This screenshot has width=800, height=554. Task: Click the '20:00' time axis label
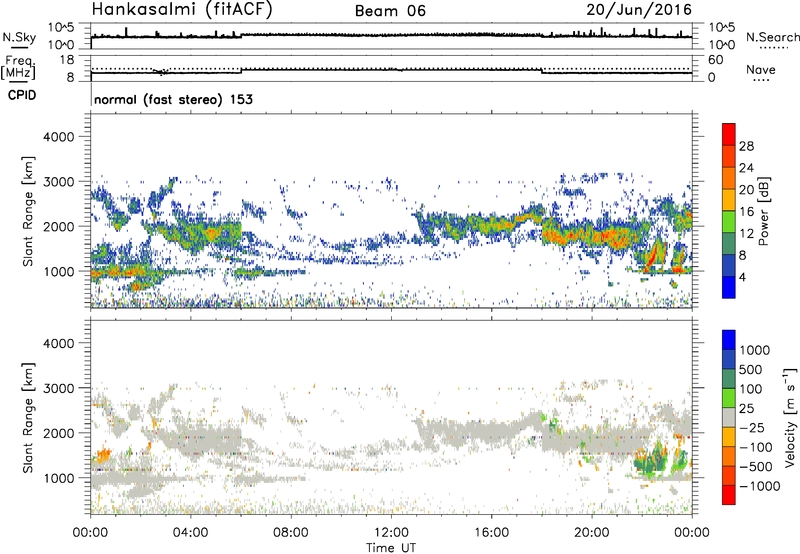591,533
